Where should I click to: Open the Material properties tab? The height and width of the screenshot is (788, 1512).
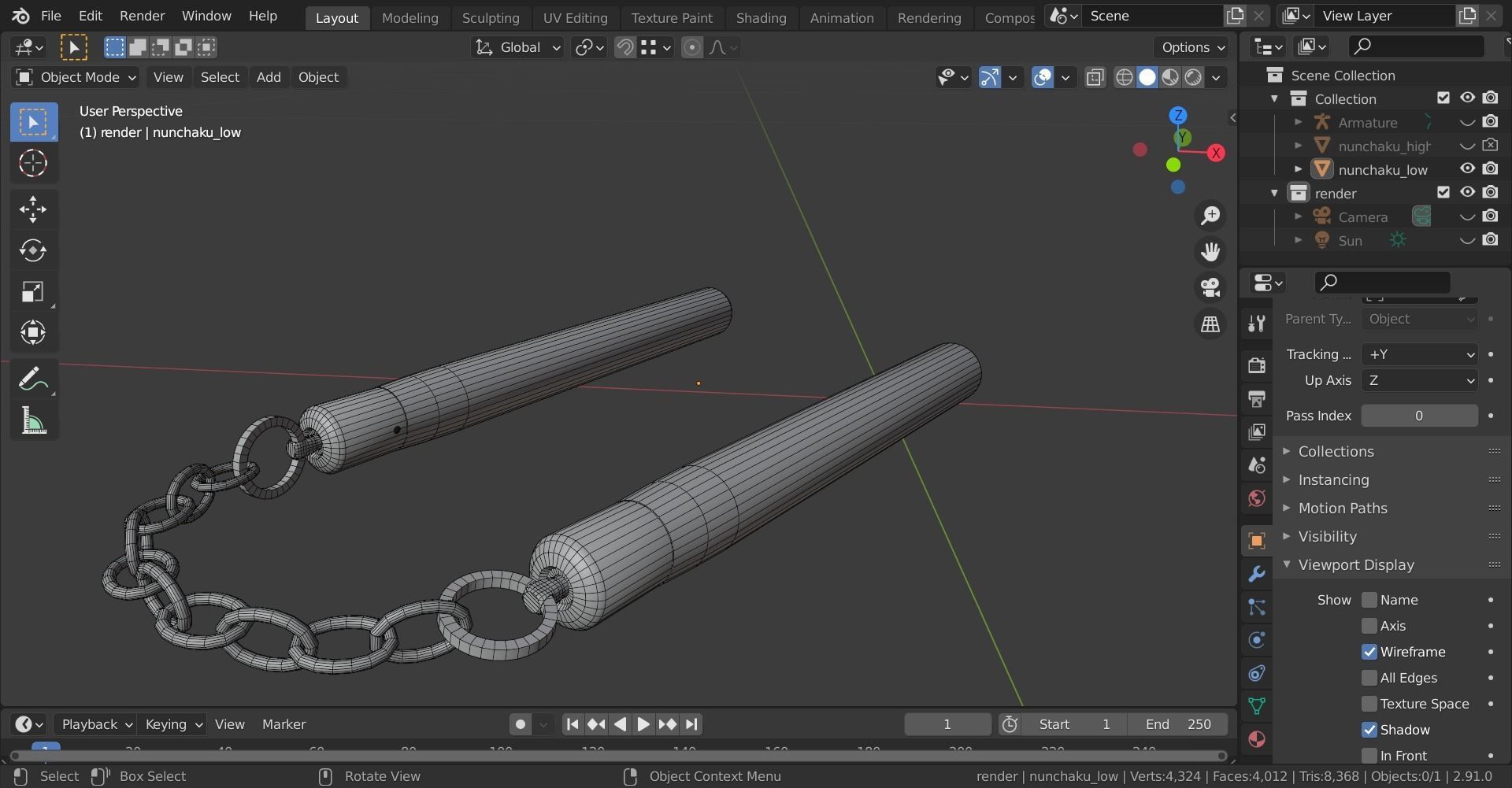click(1257, 739)
